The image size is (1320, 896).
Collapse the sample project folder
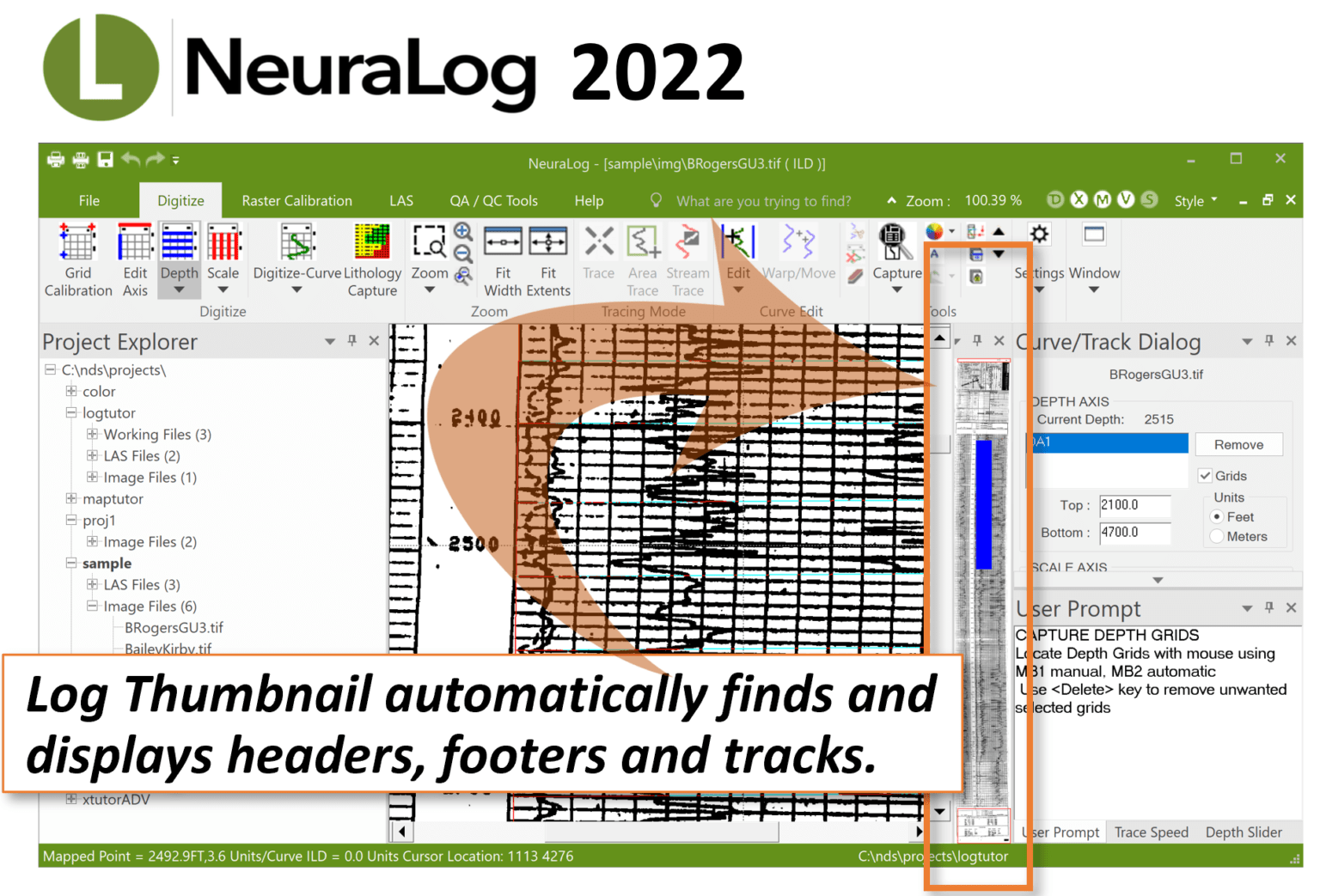pos(71,563)
